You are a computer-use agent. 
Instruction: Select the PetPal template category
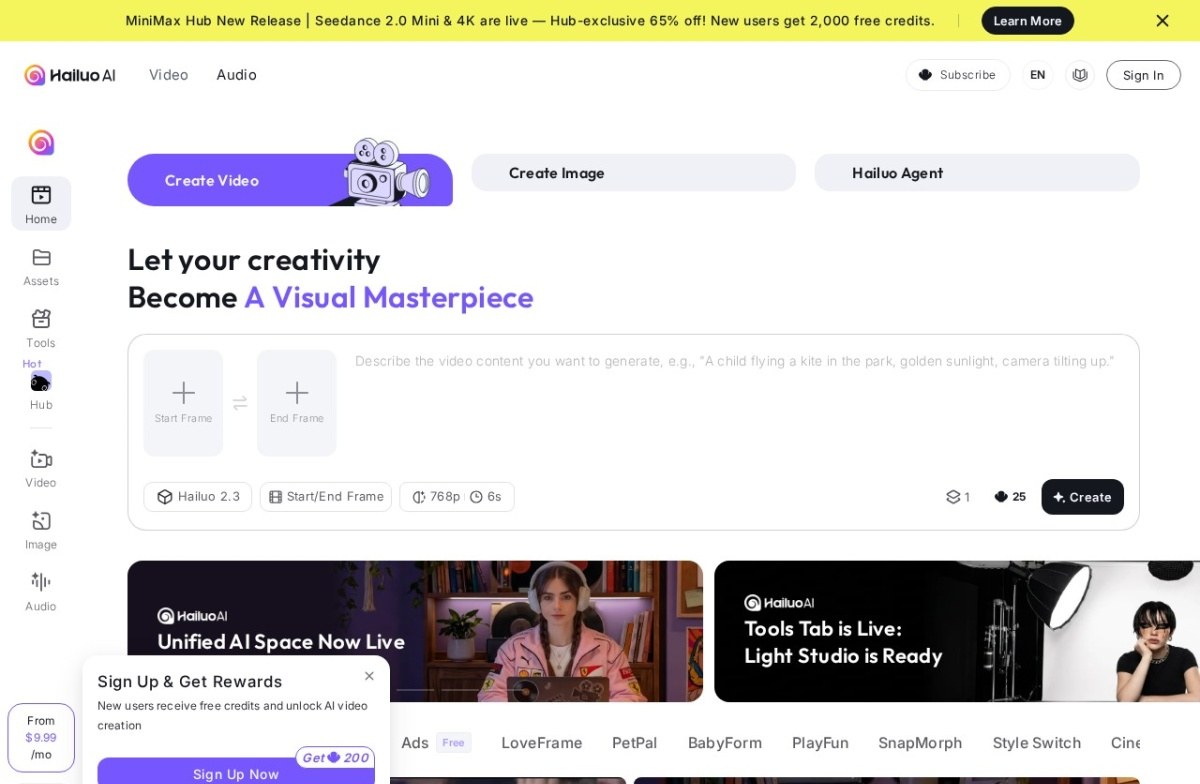coord(635,743)
